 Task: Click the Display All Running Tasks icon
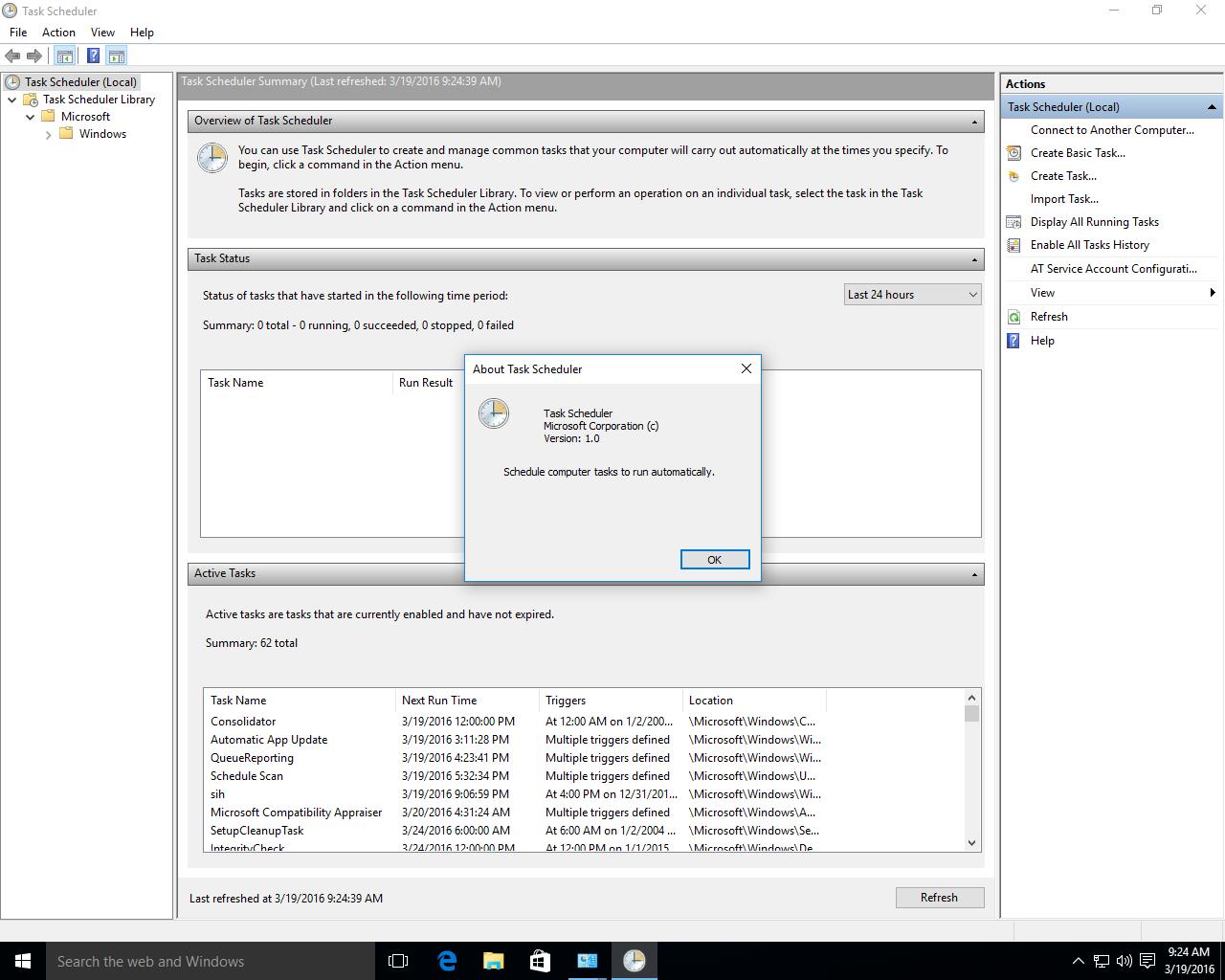click(1013, 222)
